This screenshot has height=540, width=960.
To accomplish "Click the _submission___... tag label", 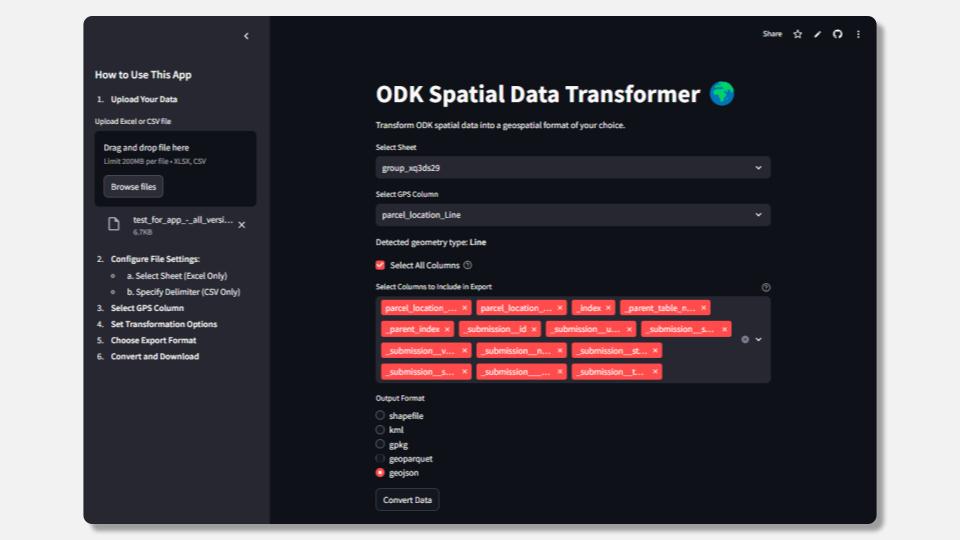I will pos(514,372).
